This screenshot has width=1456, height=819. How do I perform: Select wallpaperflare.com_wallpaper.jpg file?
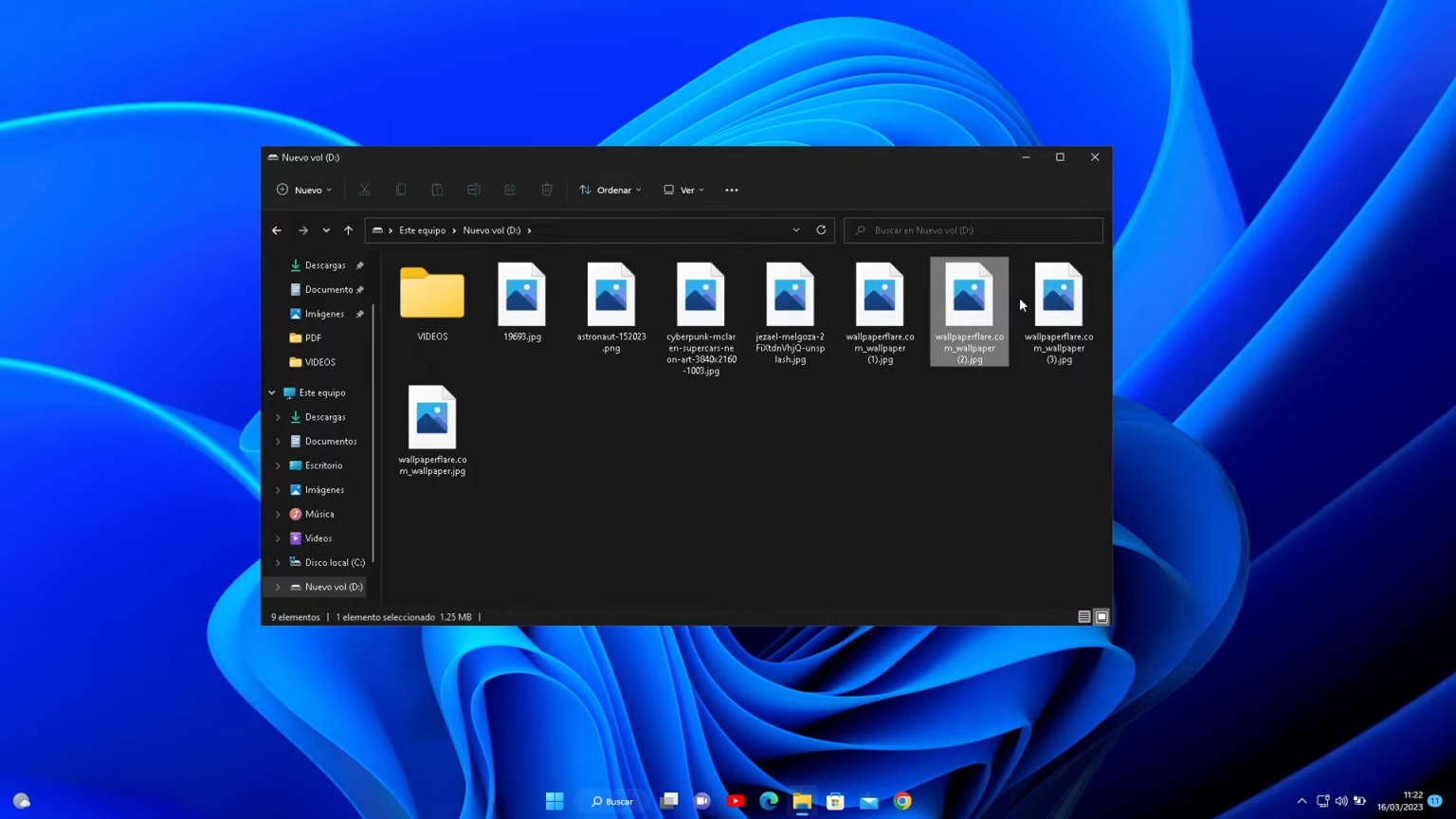point(432,430)
